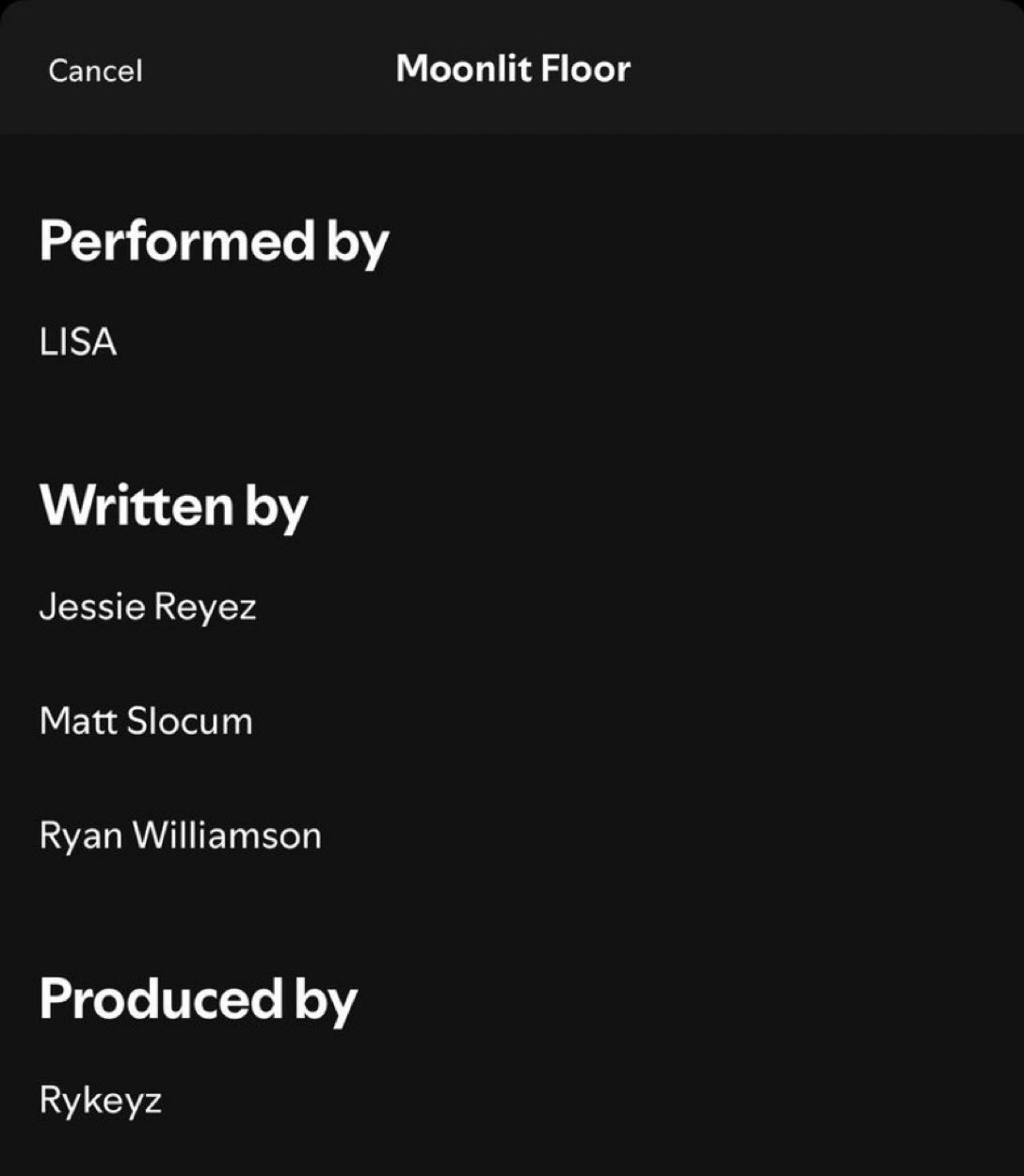Click the Written by heading
Viewport: 1024px width, 1176px height.
point(174,506)
